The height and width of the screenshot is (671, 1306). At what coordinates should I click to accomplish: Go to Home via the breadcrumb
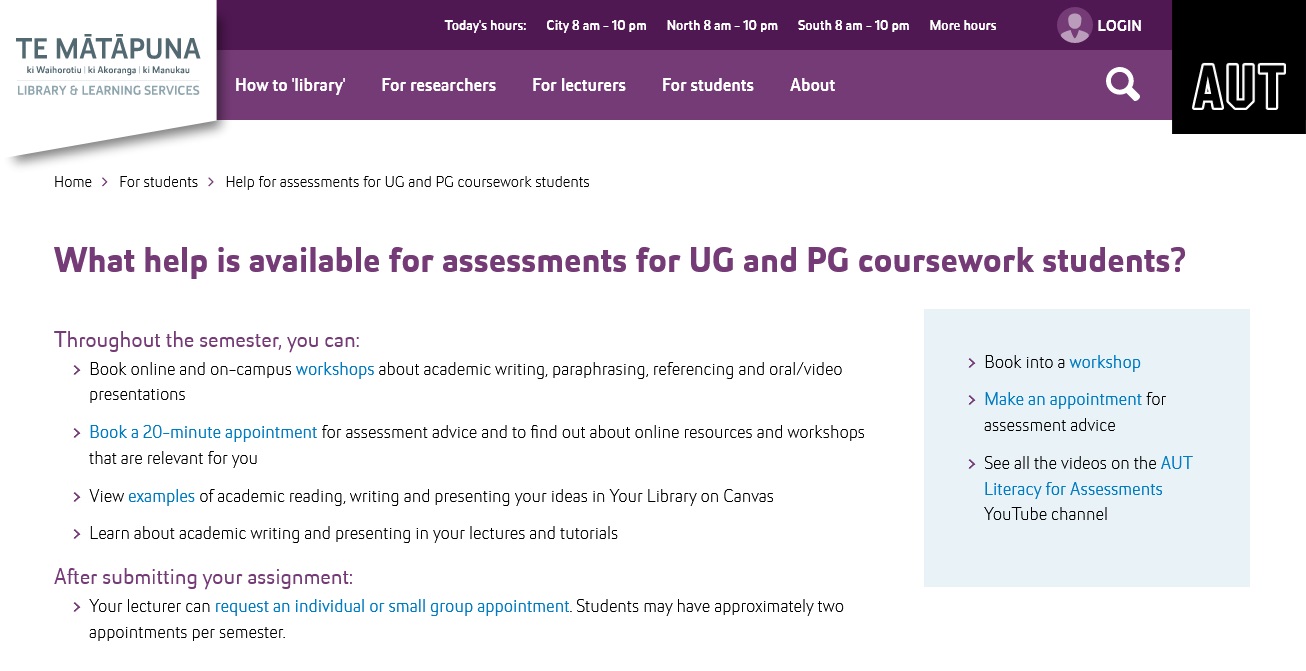[72, 182]
